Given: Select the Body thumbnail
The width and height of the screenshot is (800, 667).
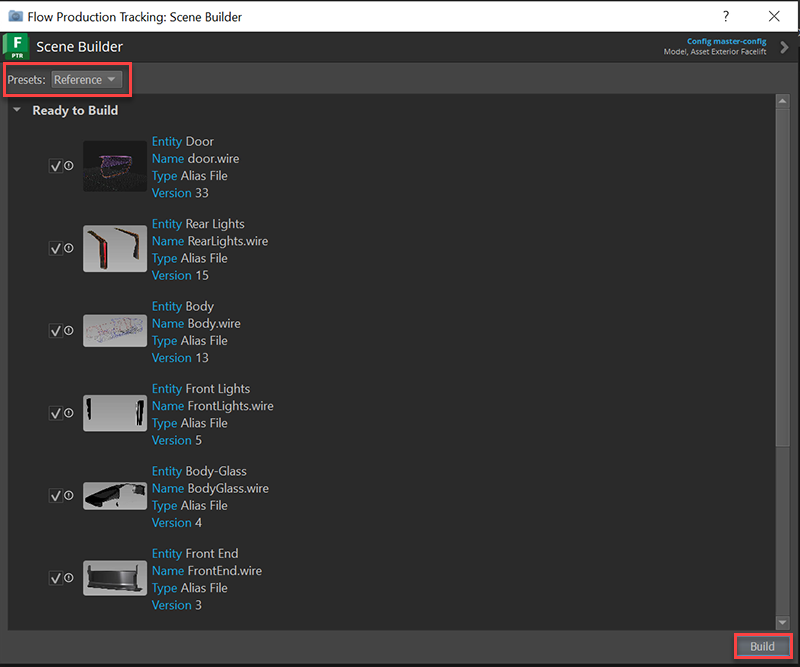Looking at the screenshot, I should coord(115,331).
